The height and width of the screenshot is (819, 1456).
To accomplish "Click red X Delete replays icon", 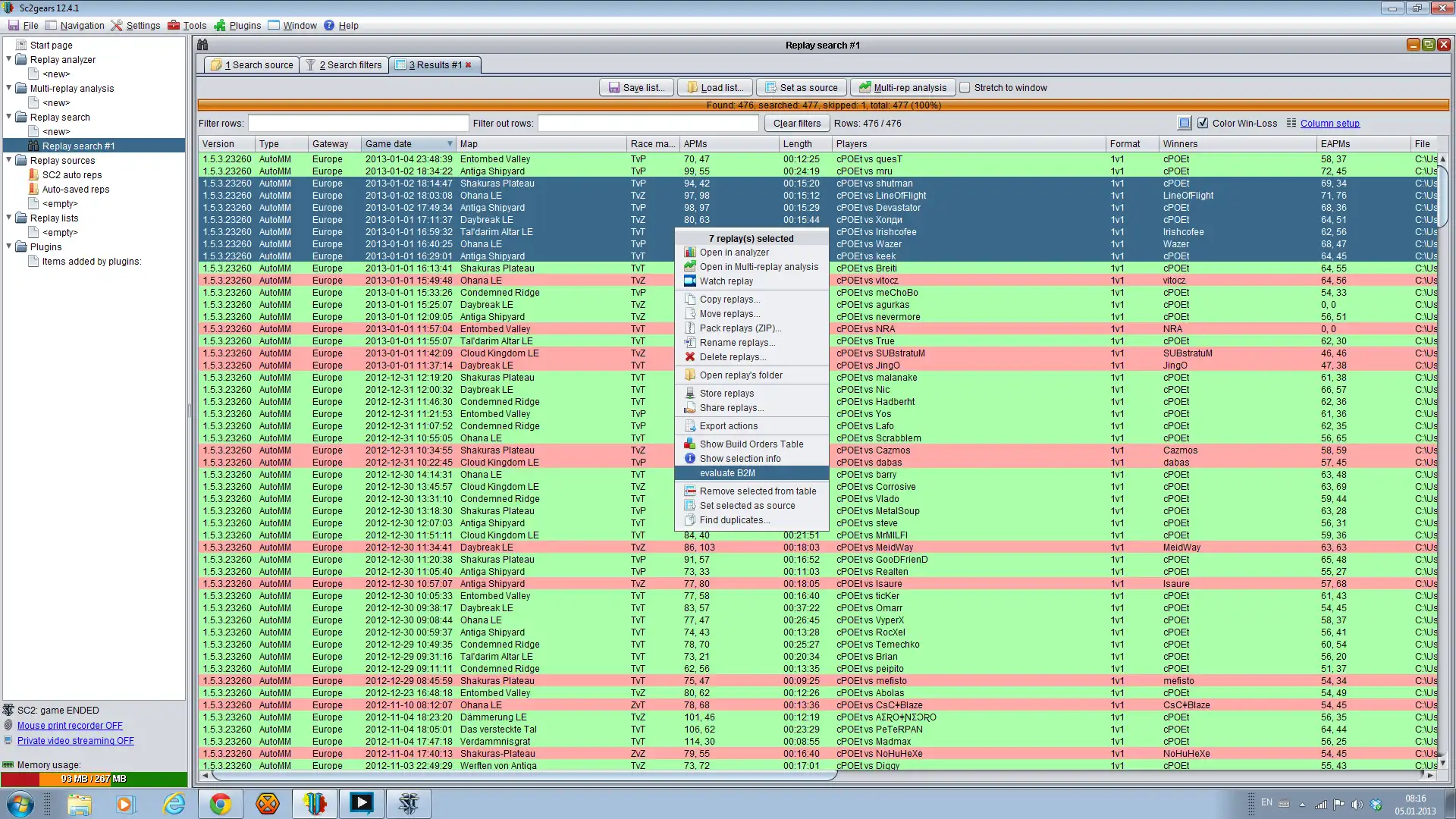I will [x=689, y=357].
